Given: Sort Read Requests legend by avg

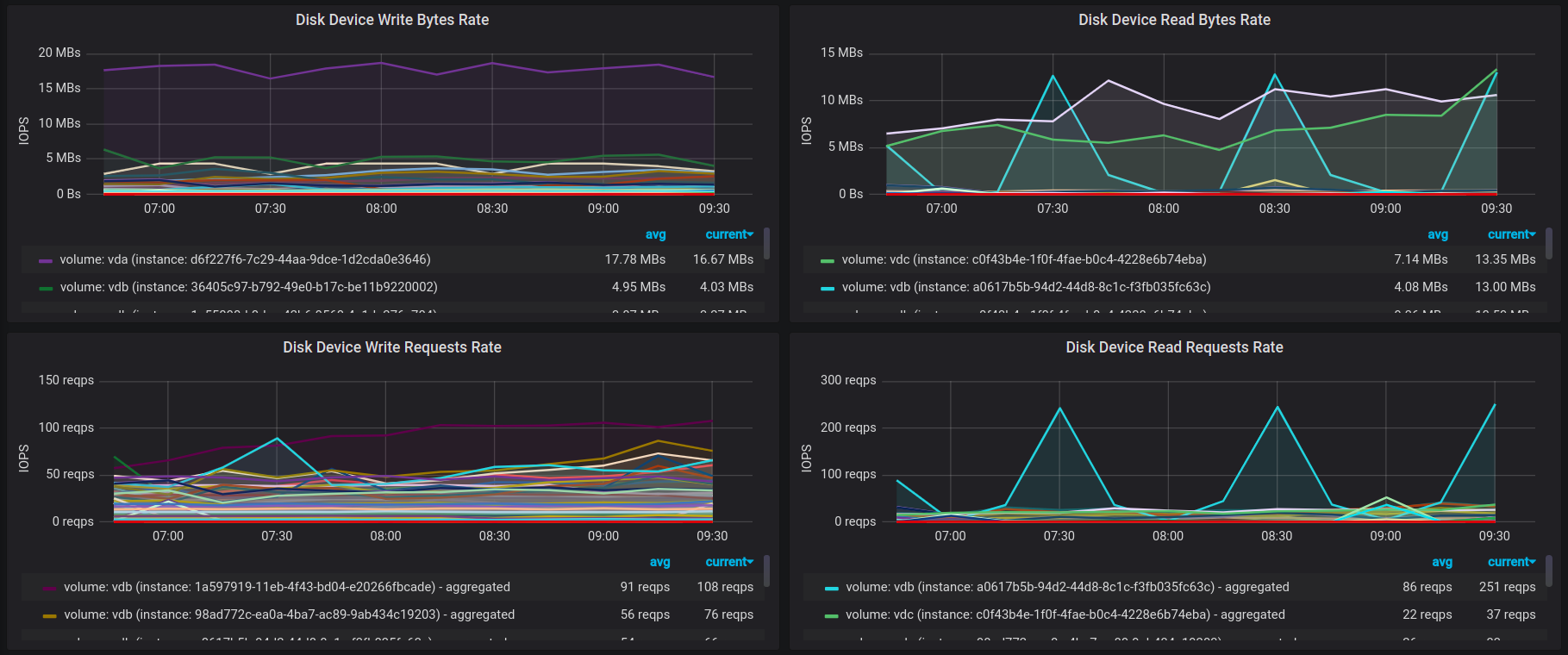Looking at the screenshot, I should click(x=1442, y=562).
